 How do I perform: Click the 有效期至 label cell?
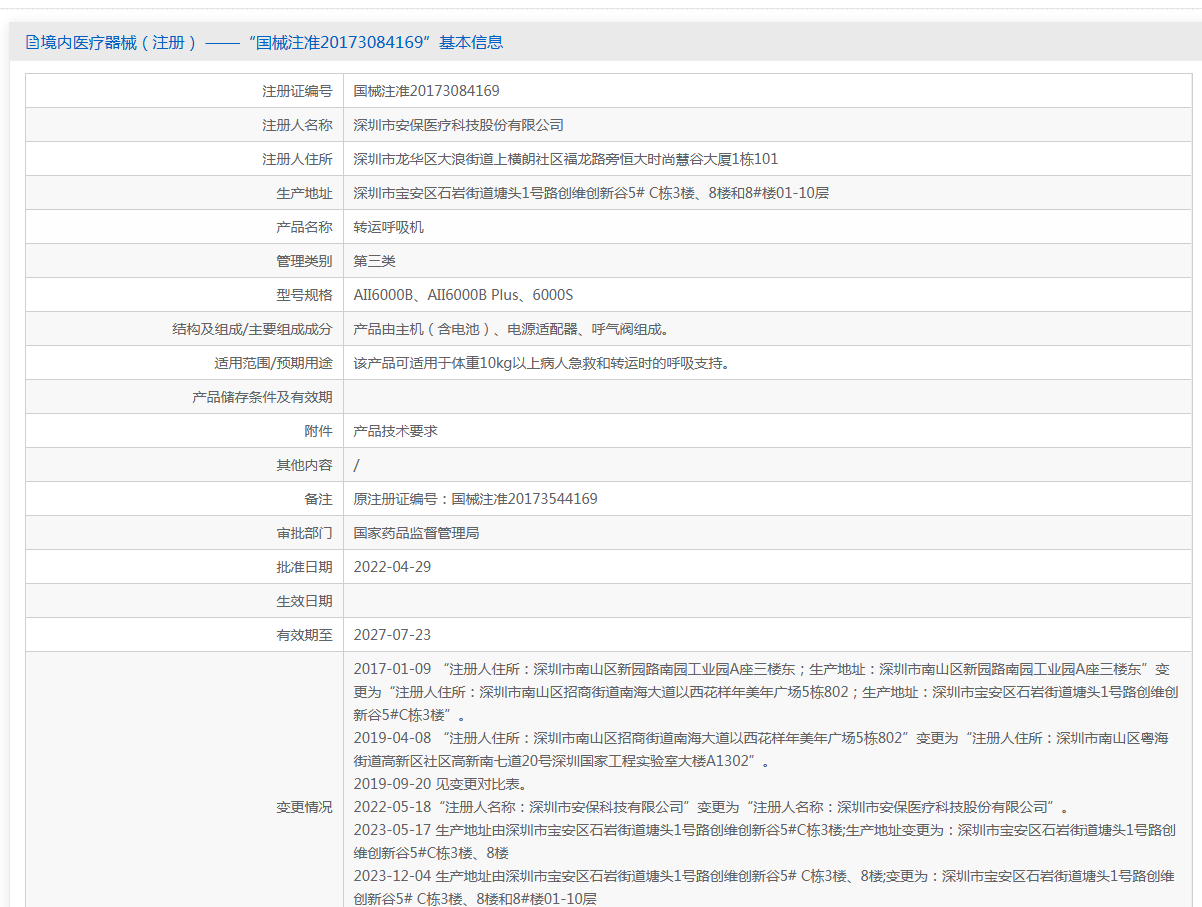(x=184, y=635)
